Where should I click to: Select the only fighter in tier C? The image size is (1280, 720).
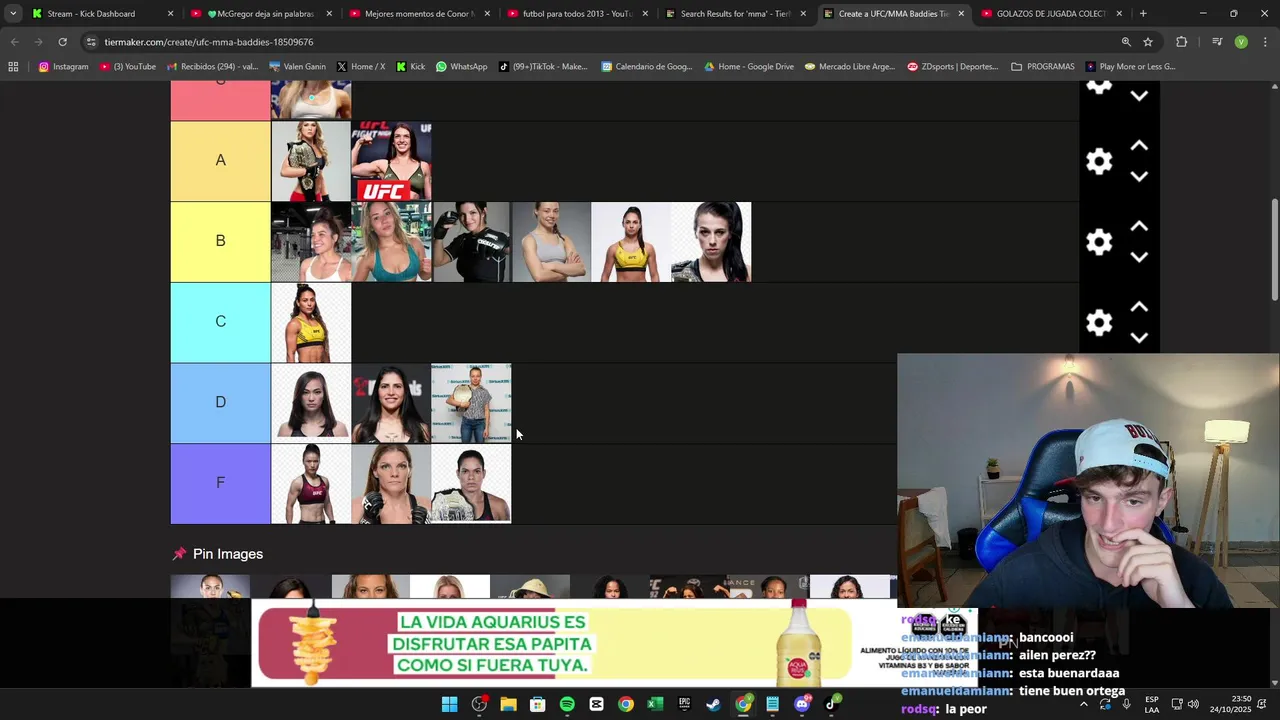(x=311, y=322)
